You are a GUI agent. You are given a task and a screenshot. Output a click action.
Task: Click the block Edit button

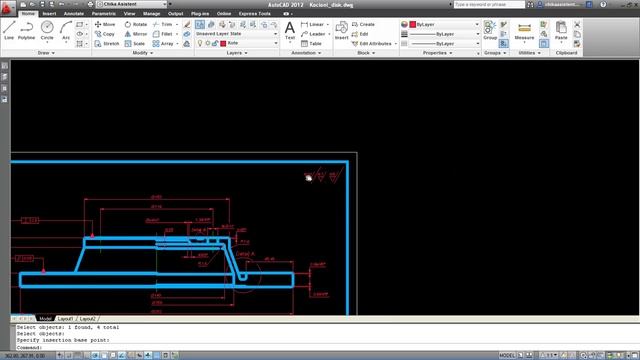[360, 34]
